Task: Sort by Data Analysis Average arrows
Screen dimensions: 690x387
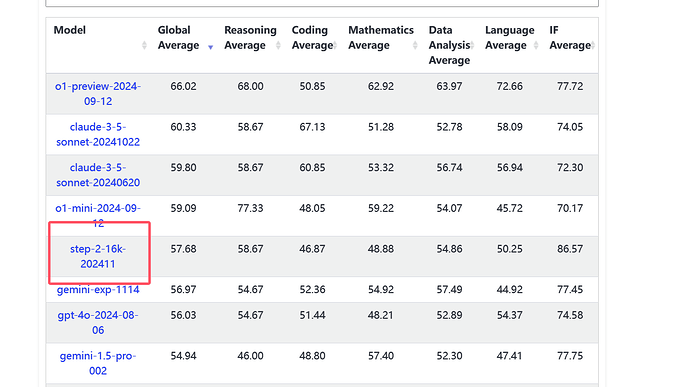Action: tap(472, 45)
